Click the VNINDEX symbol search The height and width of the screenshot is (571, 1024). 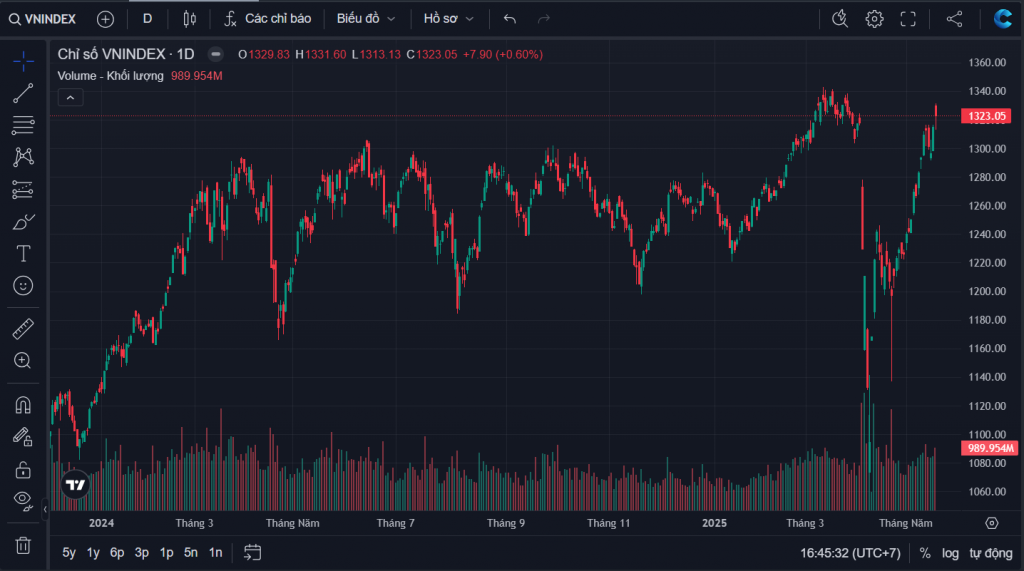[42, 19]
